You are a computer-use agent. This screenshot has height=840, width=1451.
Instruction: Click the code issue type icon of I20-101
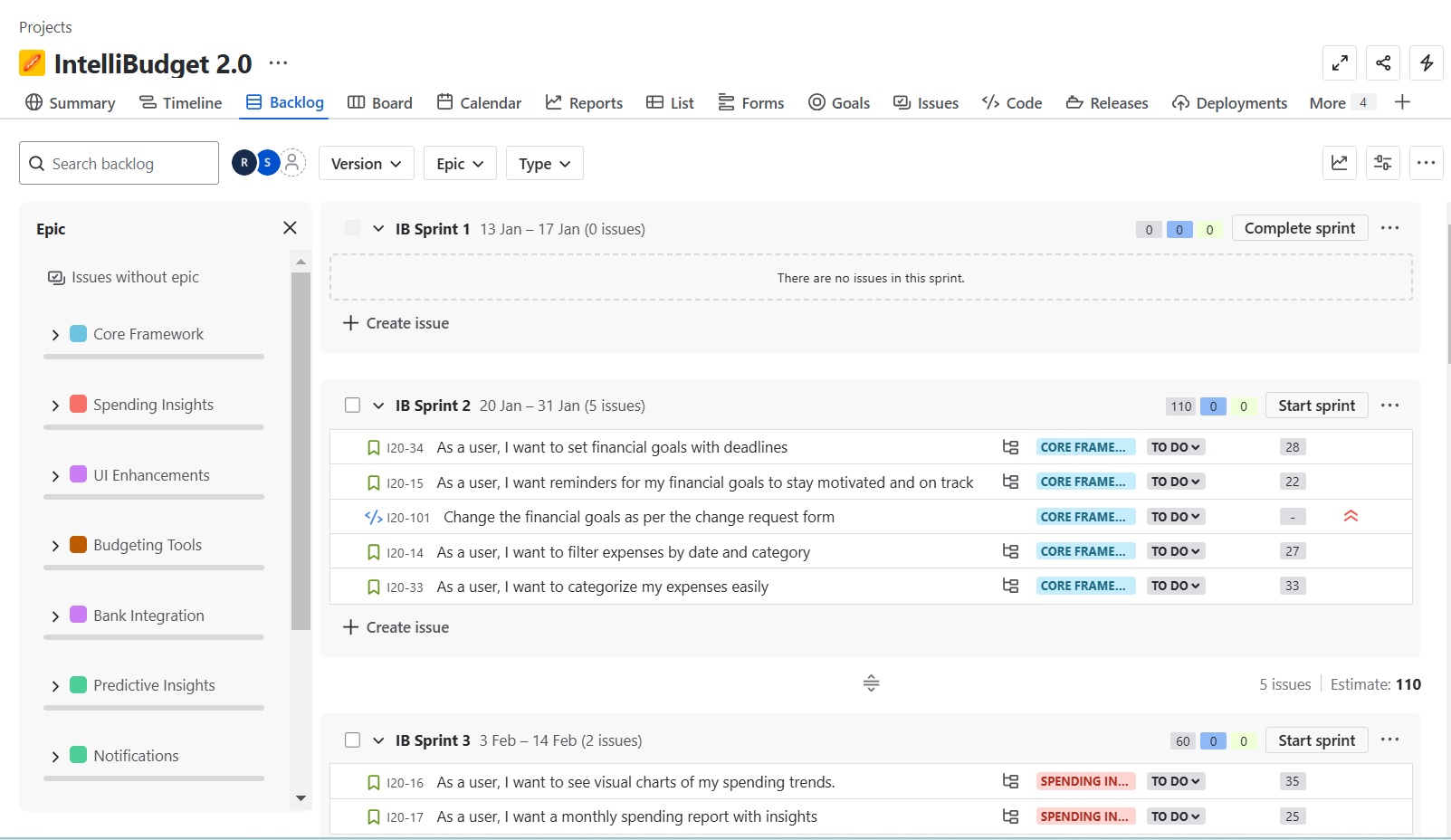point(373,517)
